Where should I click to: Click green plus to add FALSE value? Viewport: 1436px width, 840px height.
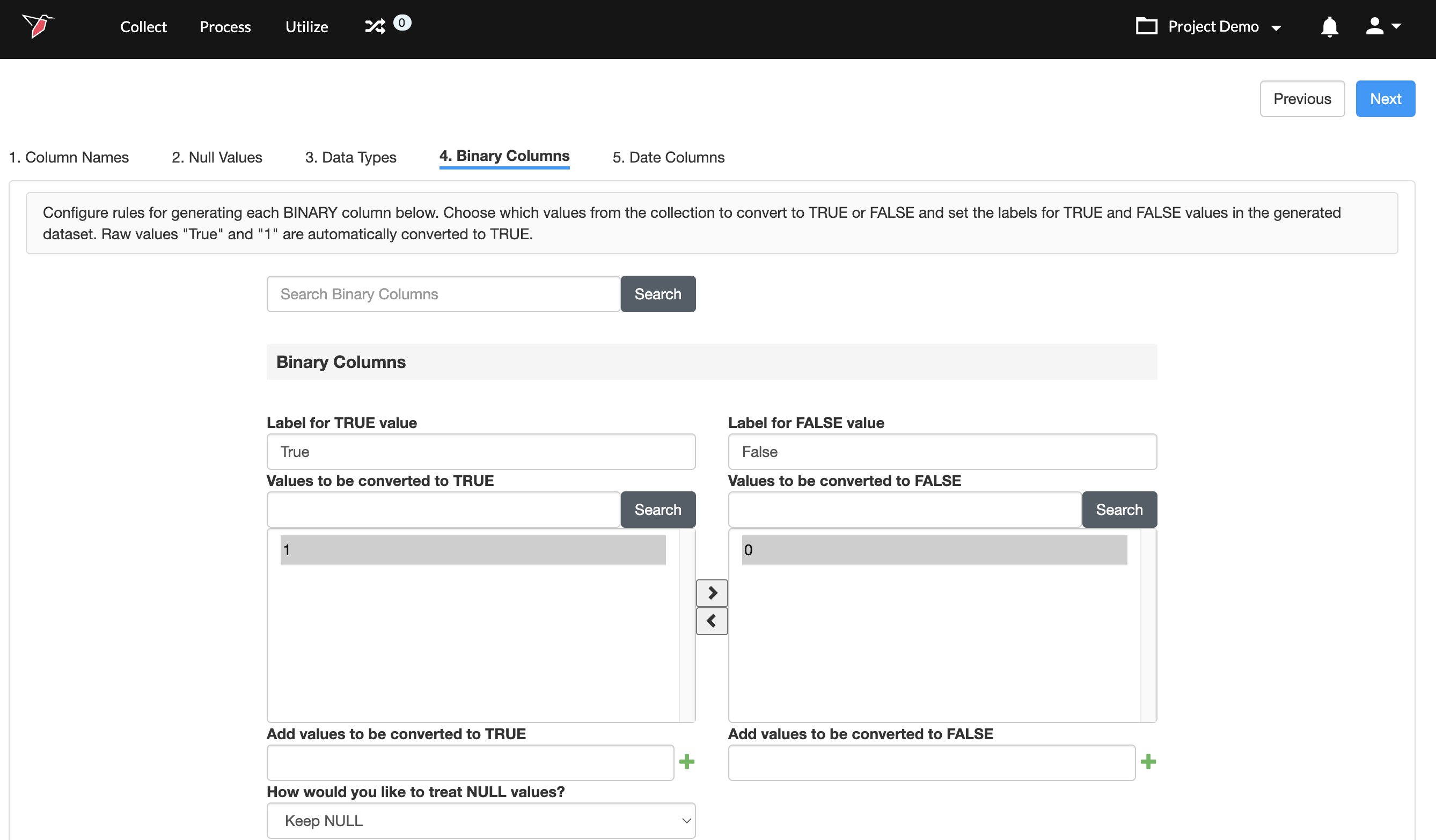(1148, 762)
